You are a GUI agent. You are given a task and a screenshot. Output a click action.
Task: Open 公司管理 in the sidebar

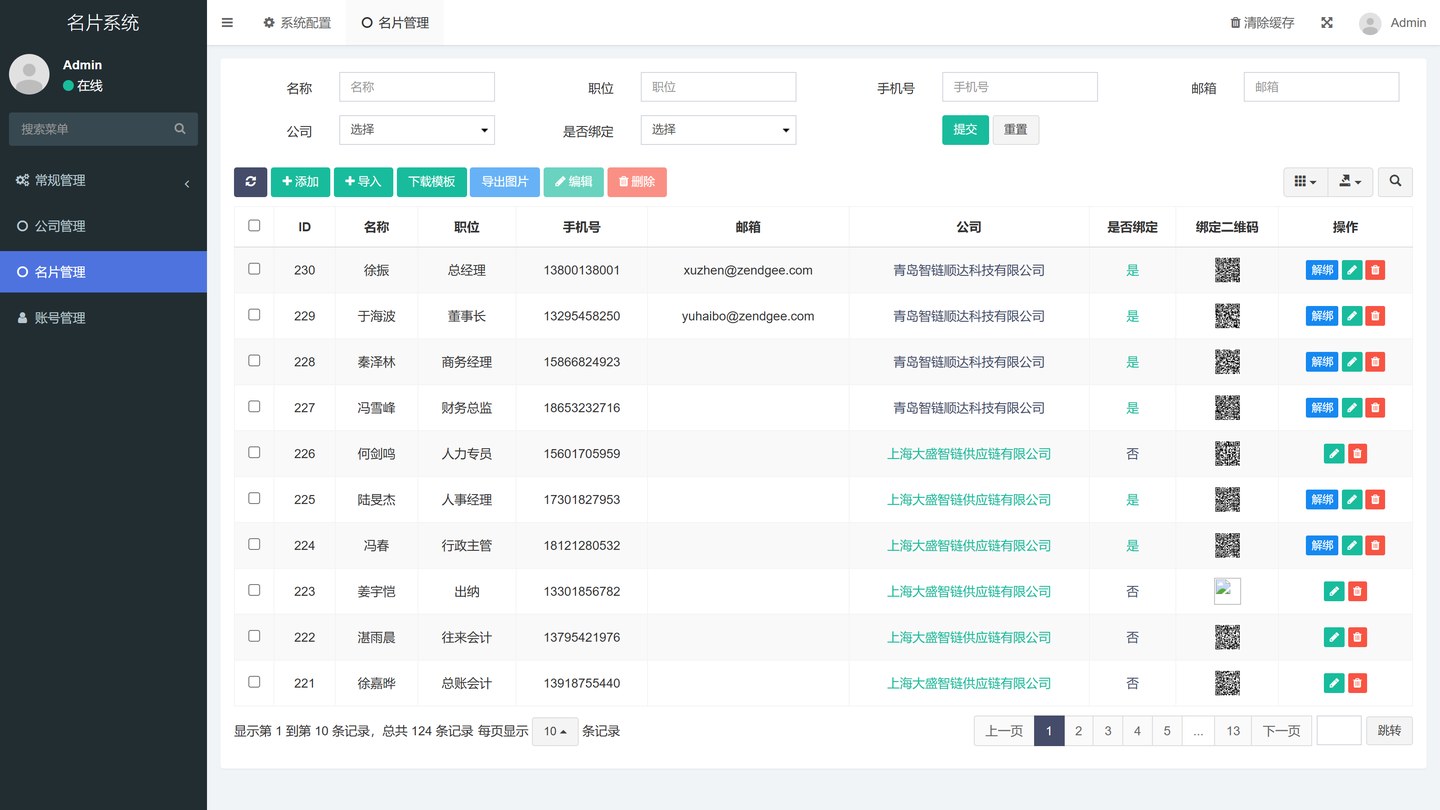pyautogui.click(x=103, y=226)
